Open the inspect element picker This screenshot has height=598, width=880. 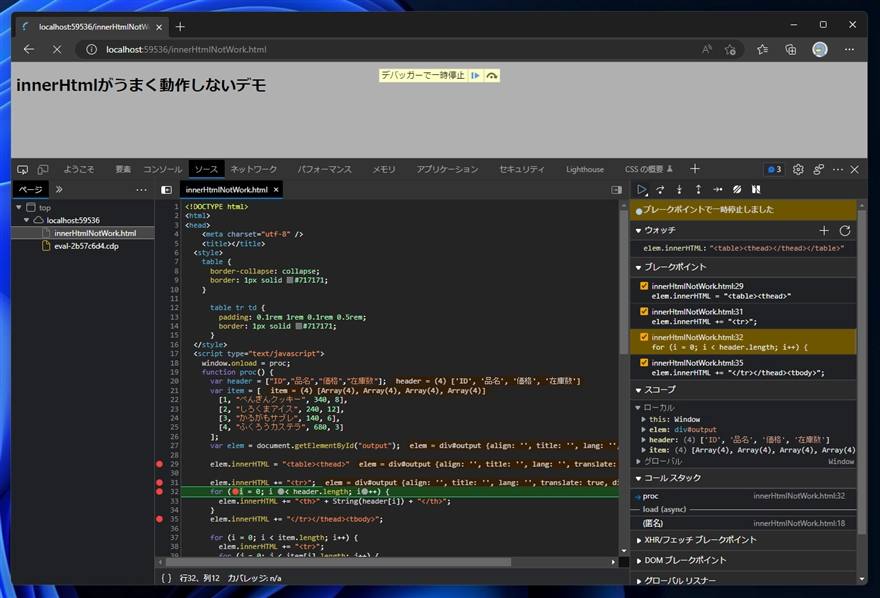point(22,169)
